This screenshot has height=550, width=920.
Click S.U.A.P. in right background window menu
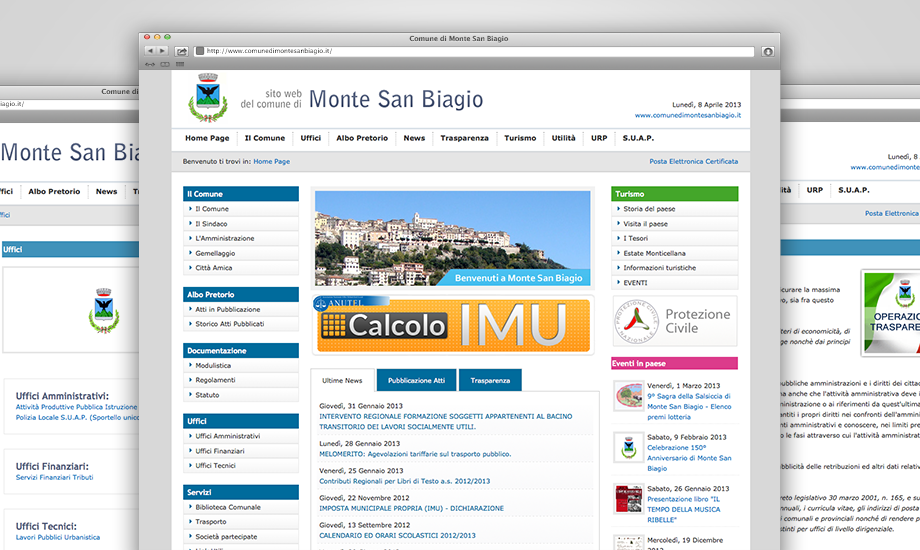pyautogui.click(x=854, y=190)
